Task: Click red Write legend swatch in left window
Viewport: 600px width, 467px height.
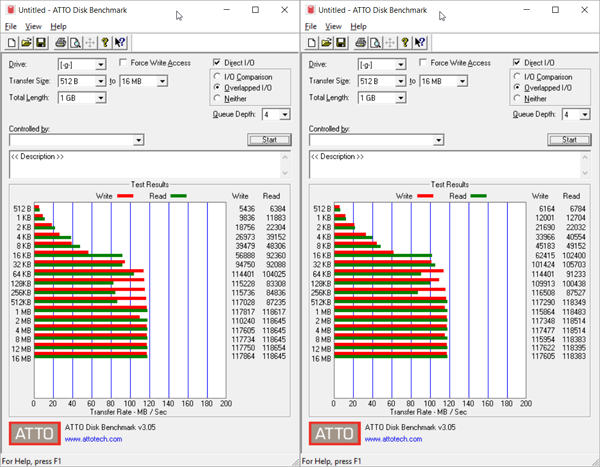Action: click(125, 196)
